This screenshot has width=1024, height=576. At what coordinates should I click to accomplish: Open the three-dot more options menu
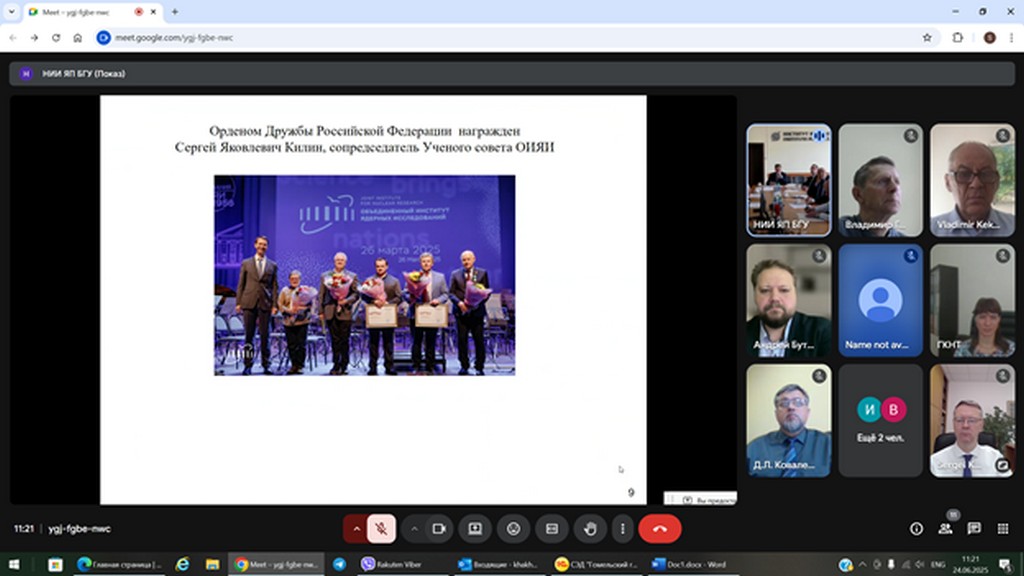[x=623, y=528]
